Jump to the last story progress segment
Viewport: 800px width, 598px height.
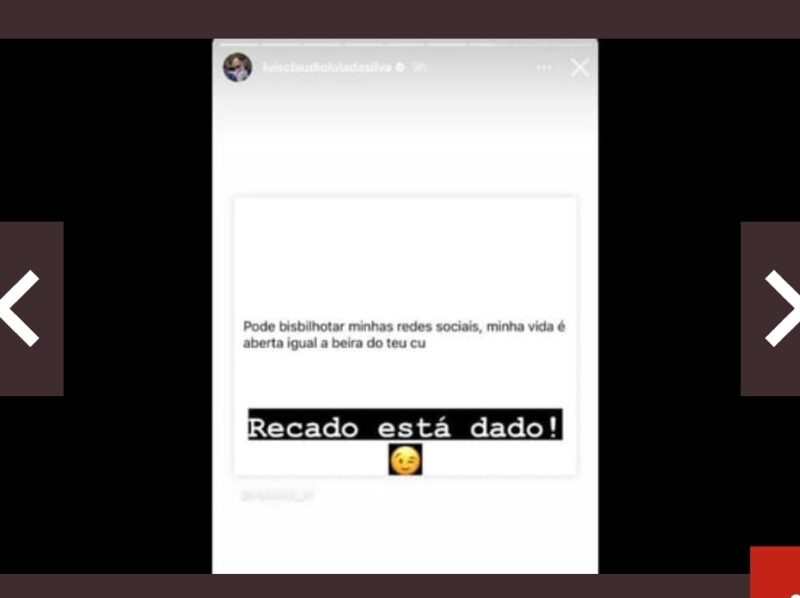point(571,45)
